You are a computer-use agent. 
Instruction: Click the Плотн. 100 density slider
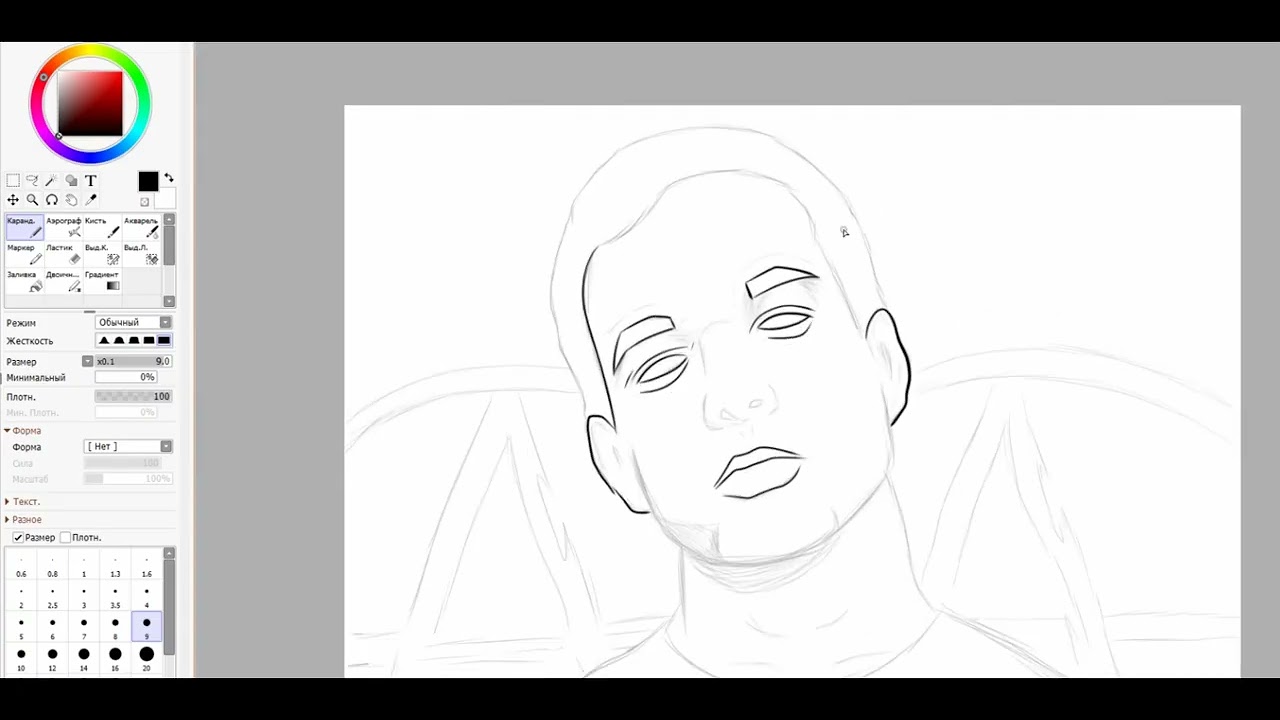133,396
